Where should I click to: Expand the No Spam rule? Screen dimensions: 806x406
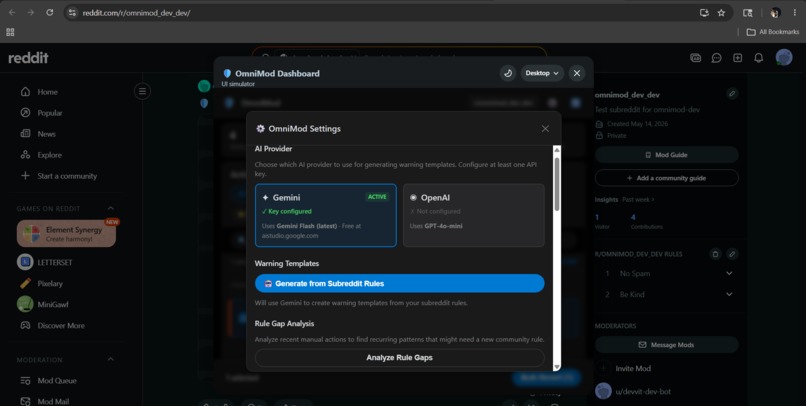(729, 273)
